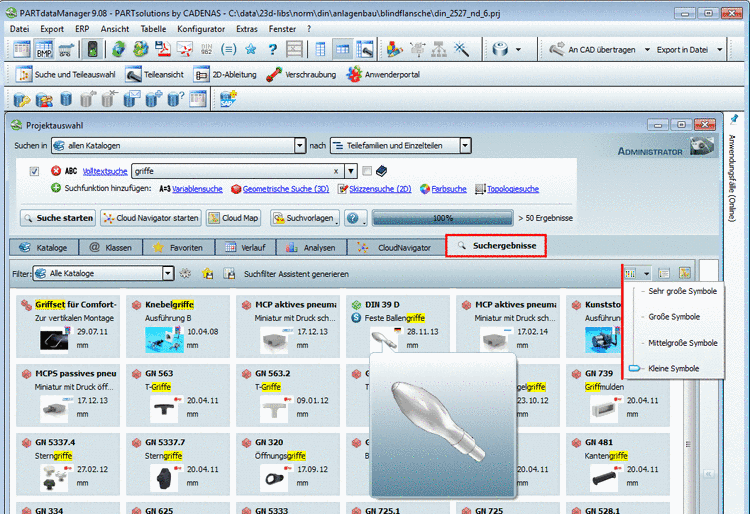This screenshot has width=750, height=514.
Task: Click Cloud Navigator starten button
Action: [151, 218]
